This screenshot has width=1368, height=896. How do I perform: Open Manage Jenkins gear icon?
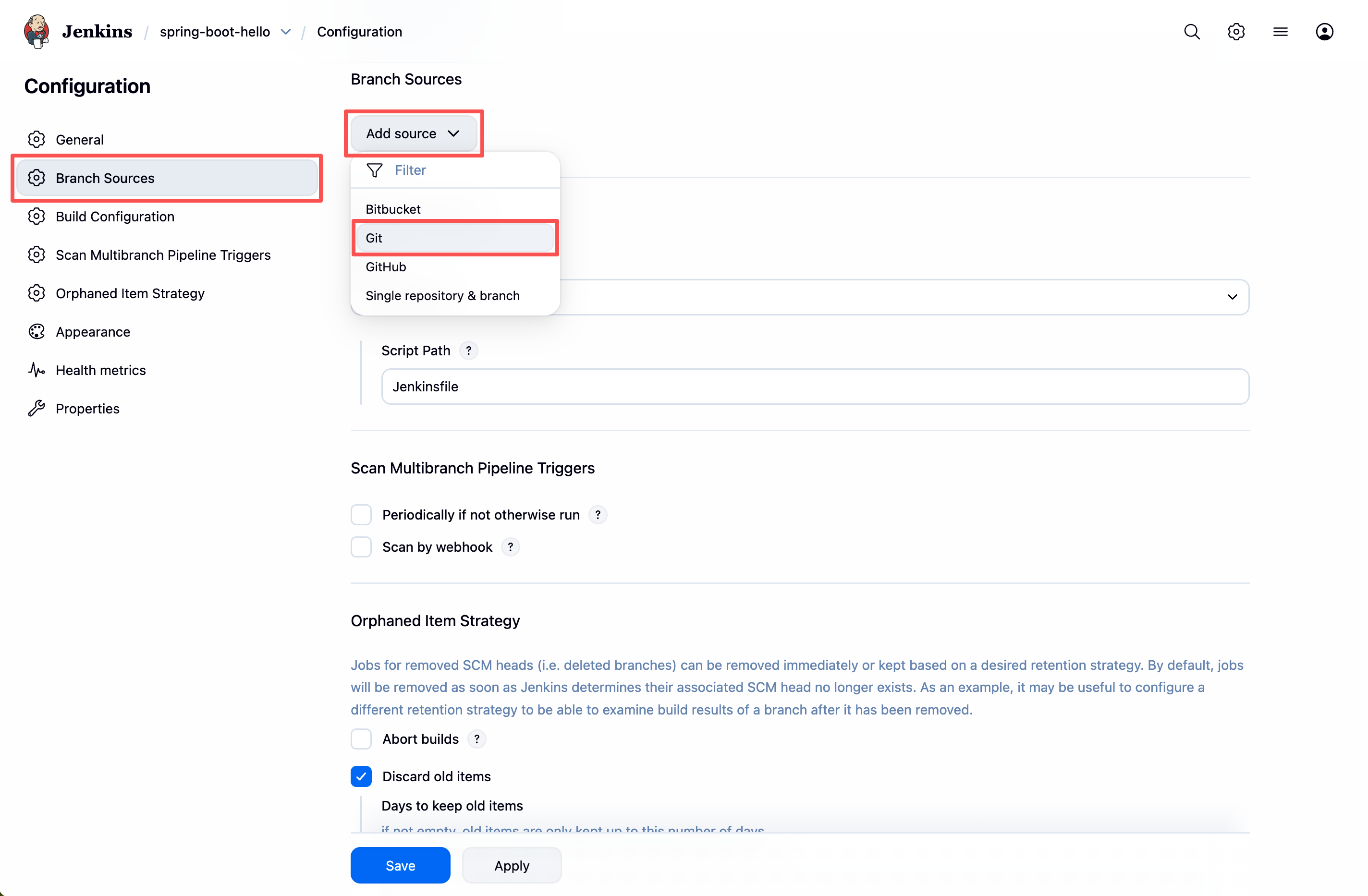click(1236, 32)
